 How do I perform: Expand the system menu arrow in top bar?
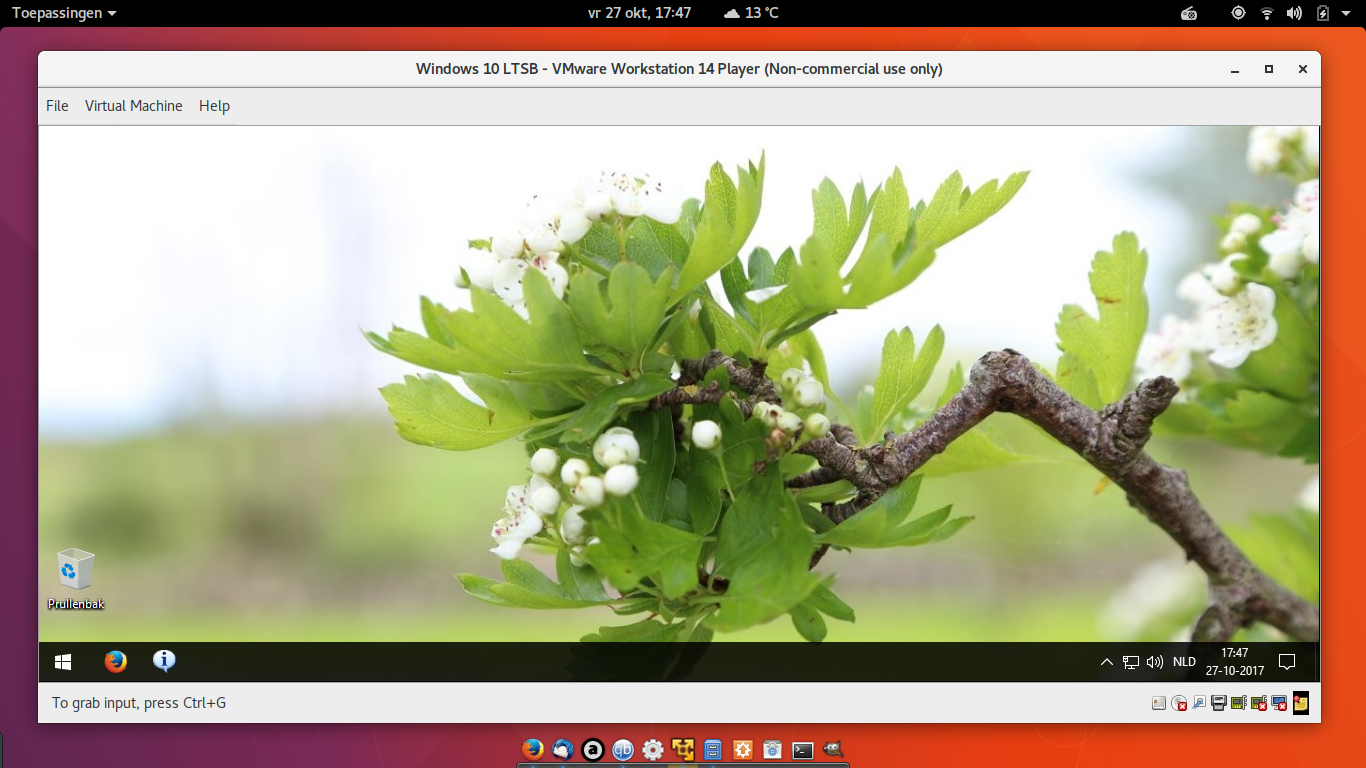pos(1346,13)
